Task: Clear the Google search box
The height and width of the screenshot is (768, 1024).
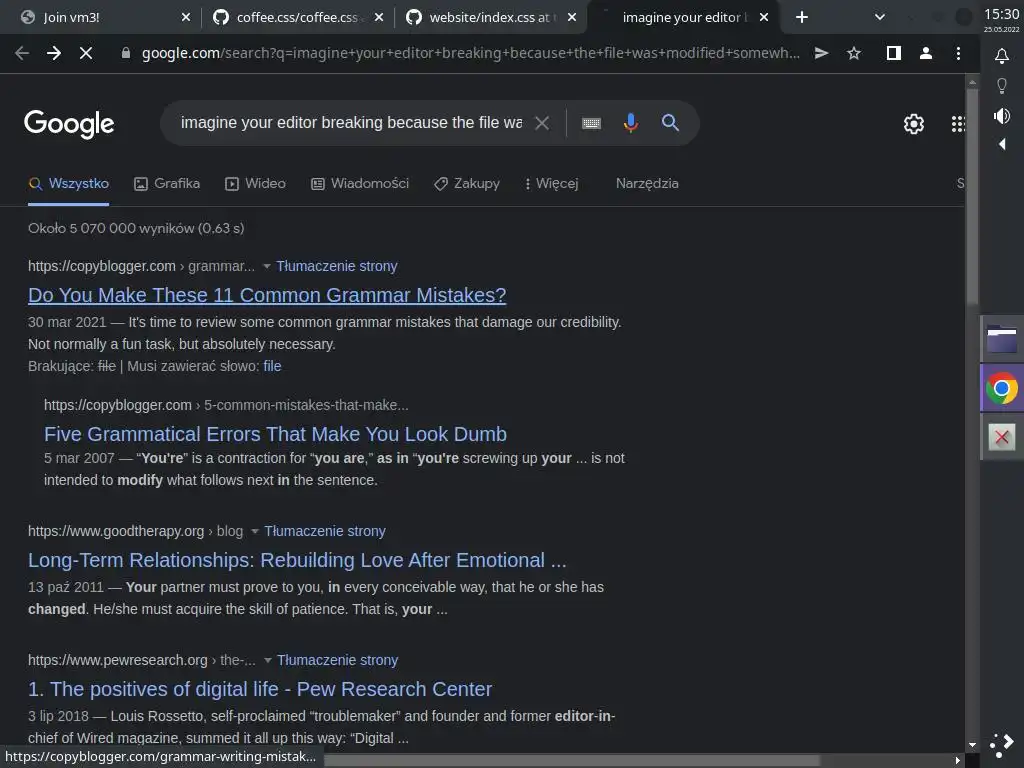Action: [x=542, y=123]
